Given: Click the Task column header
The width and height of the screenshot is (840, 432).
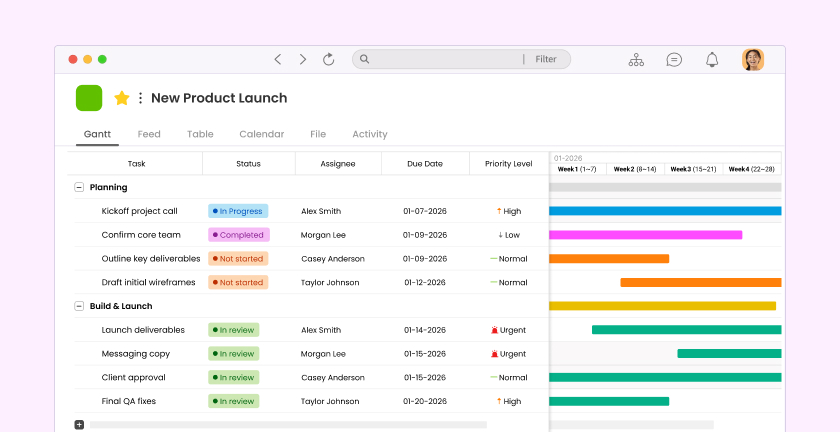Looking at the screenshot, I should click(136, 163).
